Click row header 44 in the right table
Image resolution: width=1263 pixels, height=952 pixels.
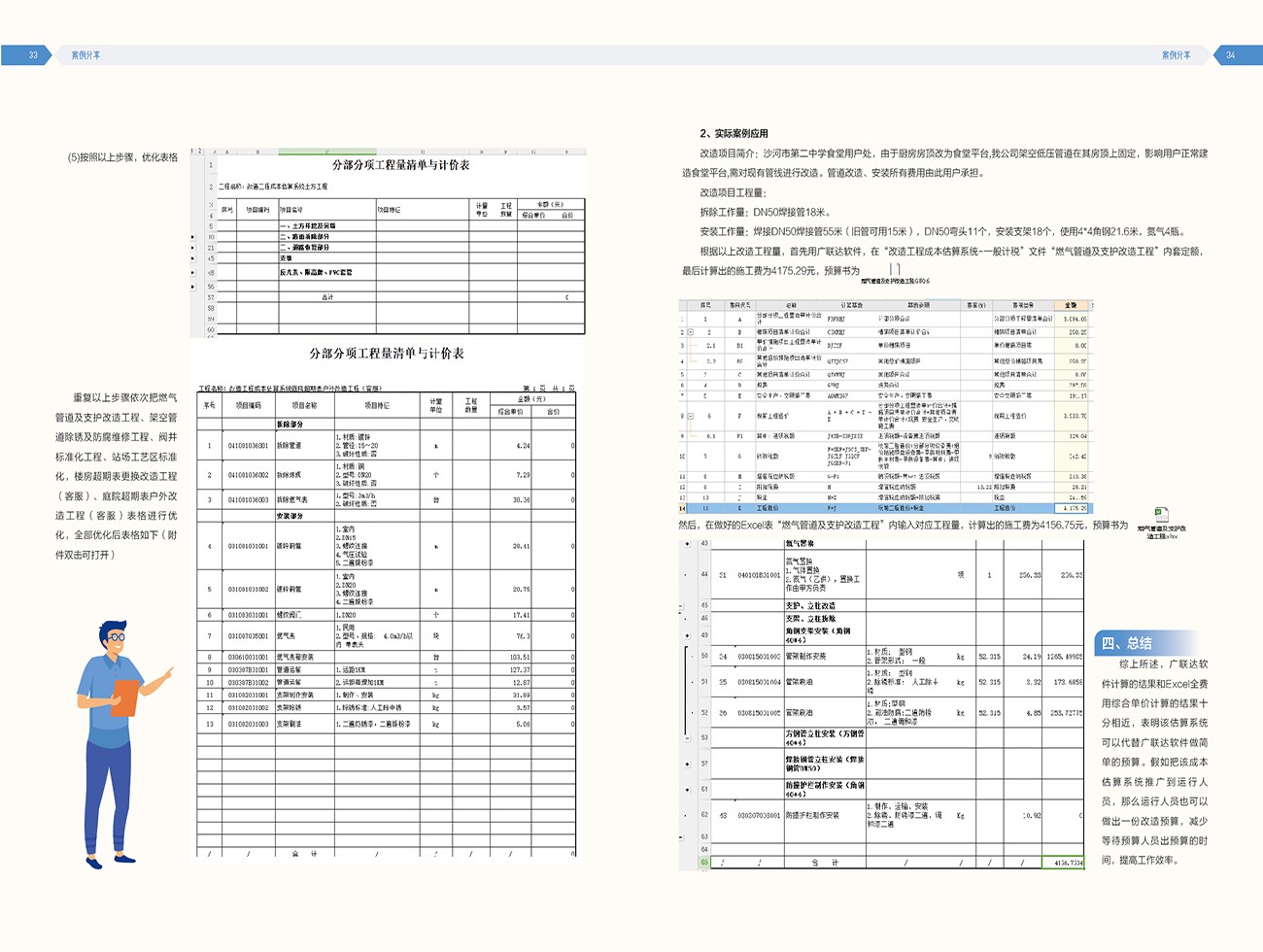pos(704,575)
